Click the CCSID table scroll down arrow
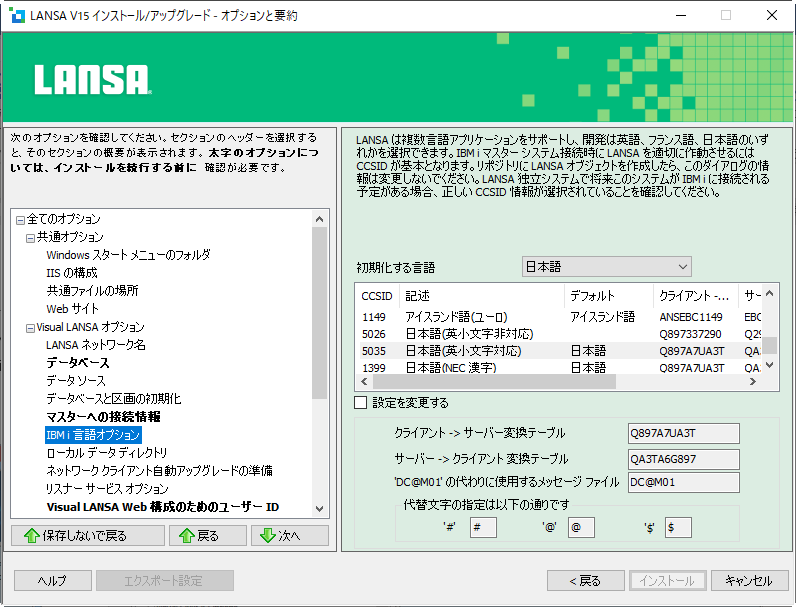The height and width of the screenshot is (607, 796). click(x=770, y=365)
